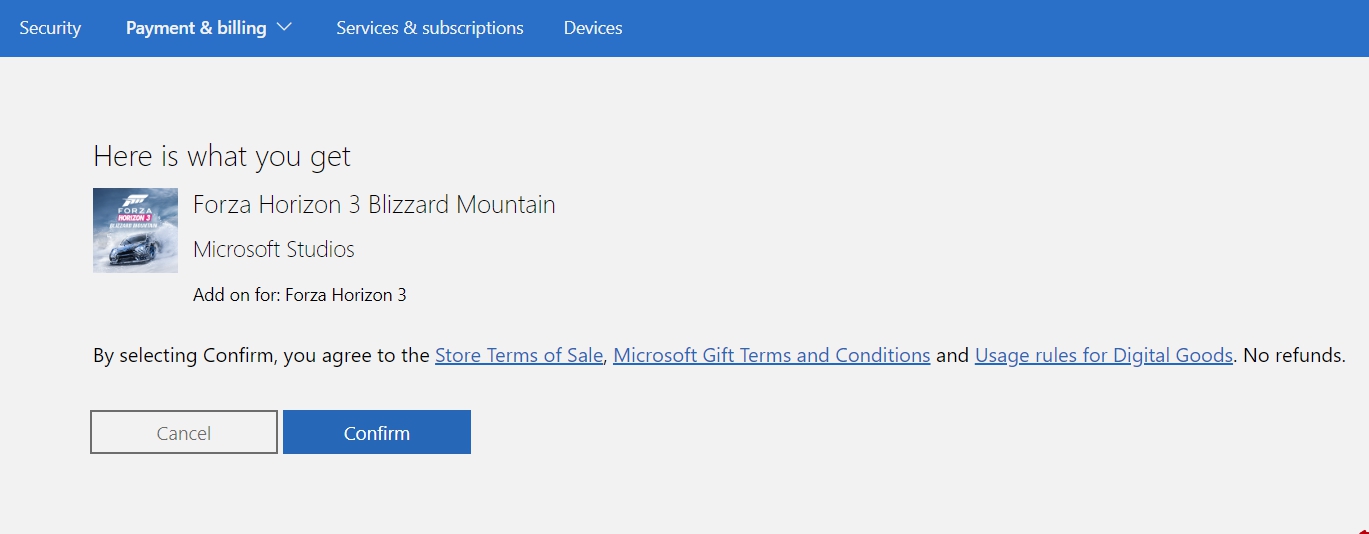The width and height of the screenshot is (1369, 534).
Task: Click the 'Add on for: Forza Horizon 3' line
Action: coord(300,295)
